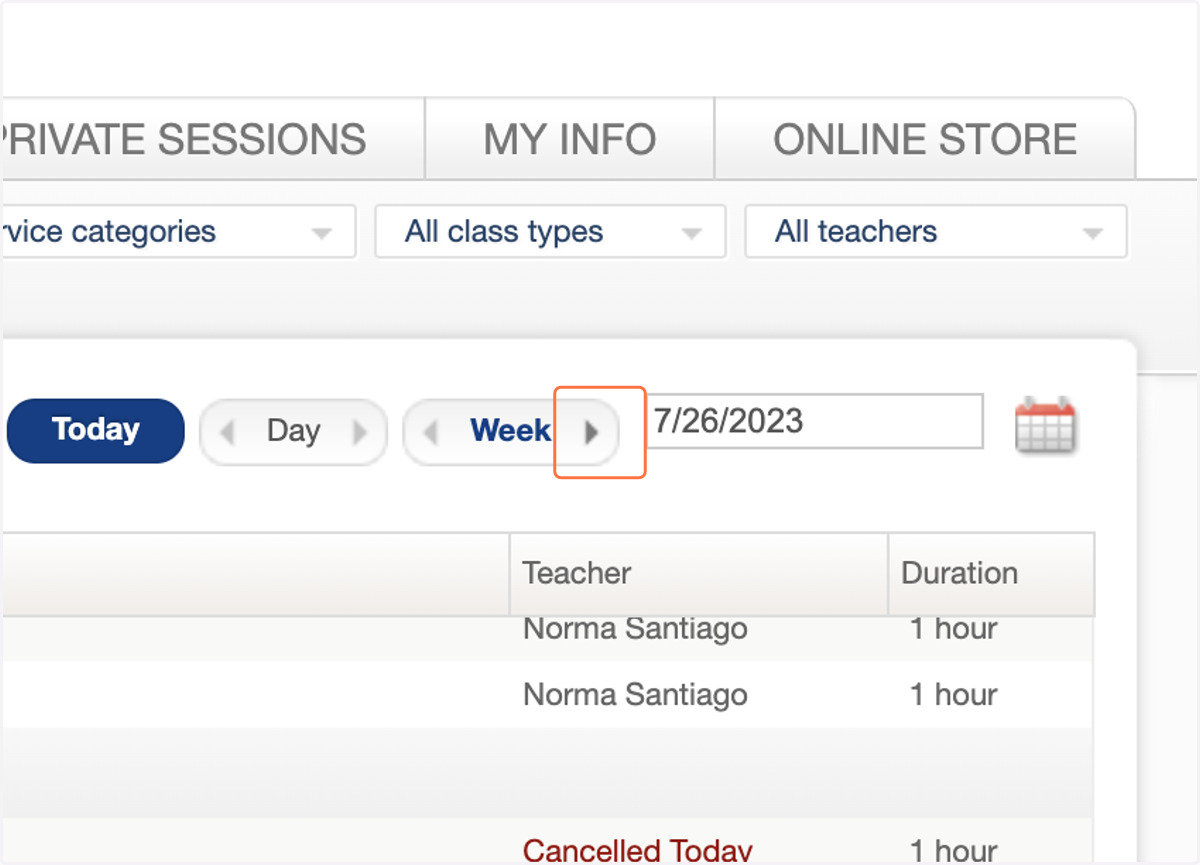The height and width of the screenshot is (865, 1200).
Task: Open the Private Sessions tab
Action: pos(213,139)
